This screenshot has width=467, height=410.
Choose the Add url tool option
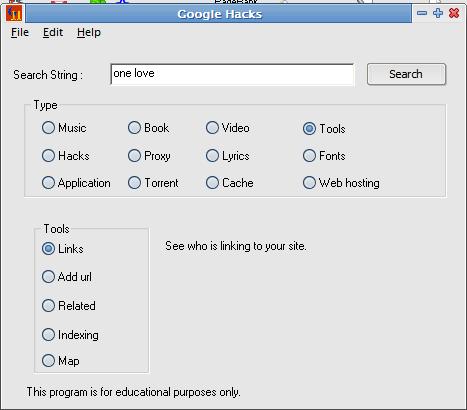[67, 277]
